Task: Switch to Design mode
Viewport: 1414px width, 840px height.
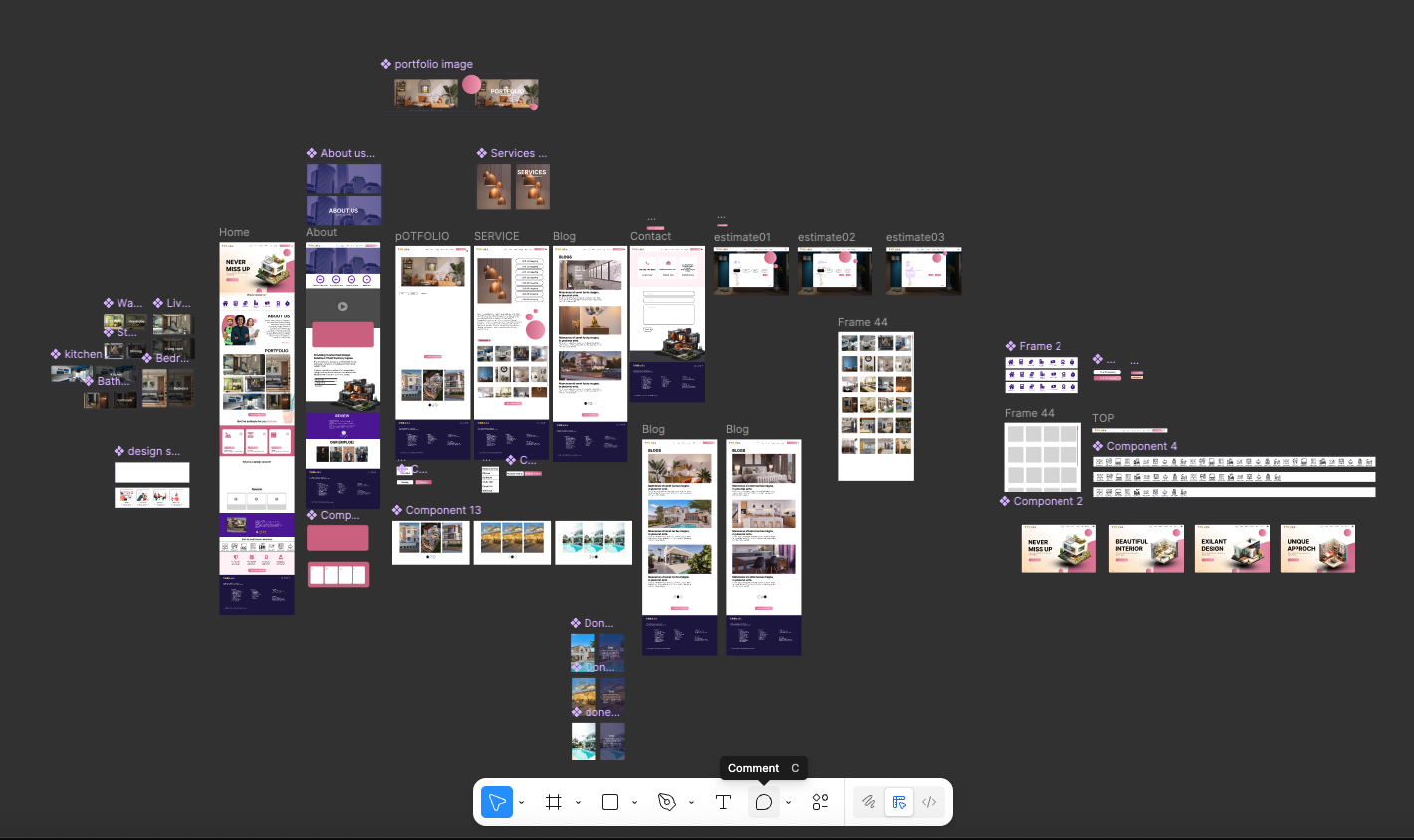Action: coord(899,802)
